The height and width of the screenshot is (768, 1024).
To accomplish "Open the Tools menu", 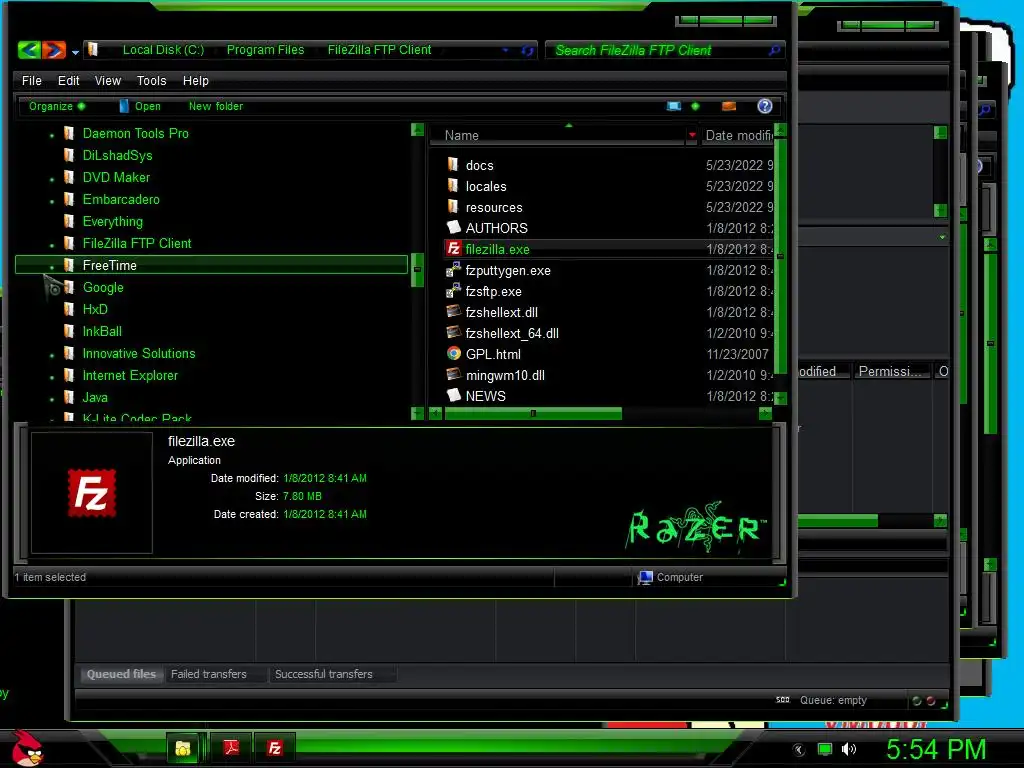I will (x=152, y=80).
